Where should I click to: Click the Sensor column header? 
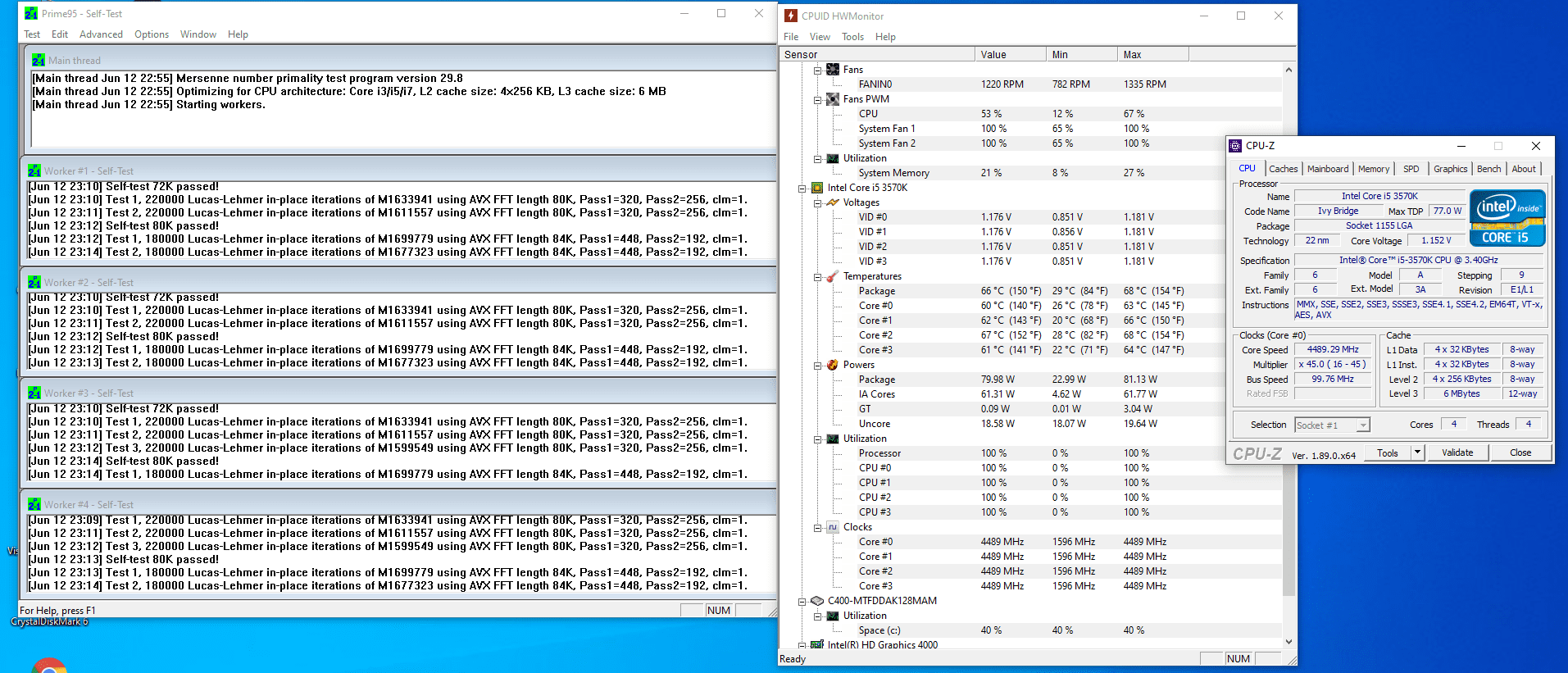click(876, 55)
